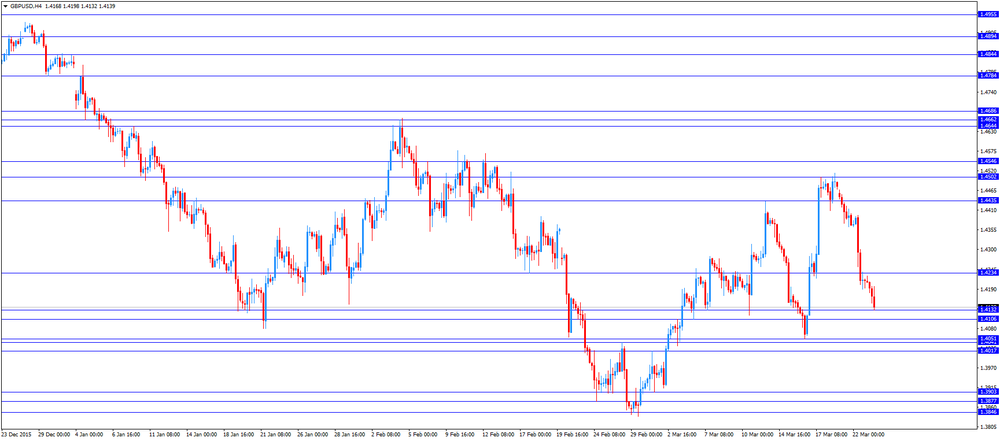Select the 1.4051 price level label
This screenshot has height=441, width=1000.
pyautogui.click(x=987, y=338)
